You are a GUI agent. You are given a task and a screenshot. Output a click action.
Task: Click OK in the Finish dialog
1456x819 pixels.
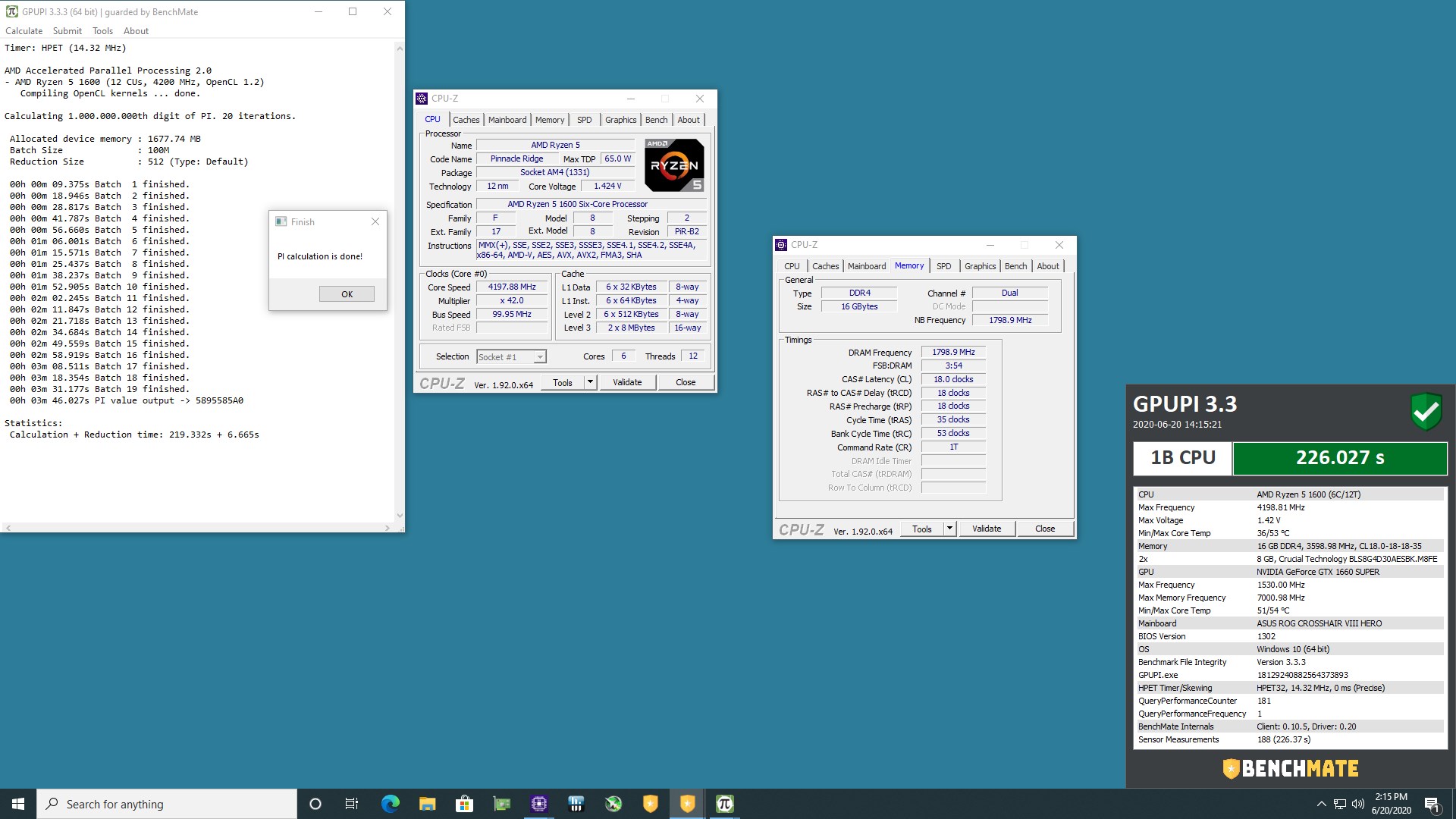click(347, 294)
